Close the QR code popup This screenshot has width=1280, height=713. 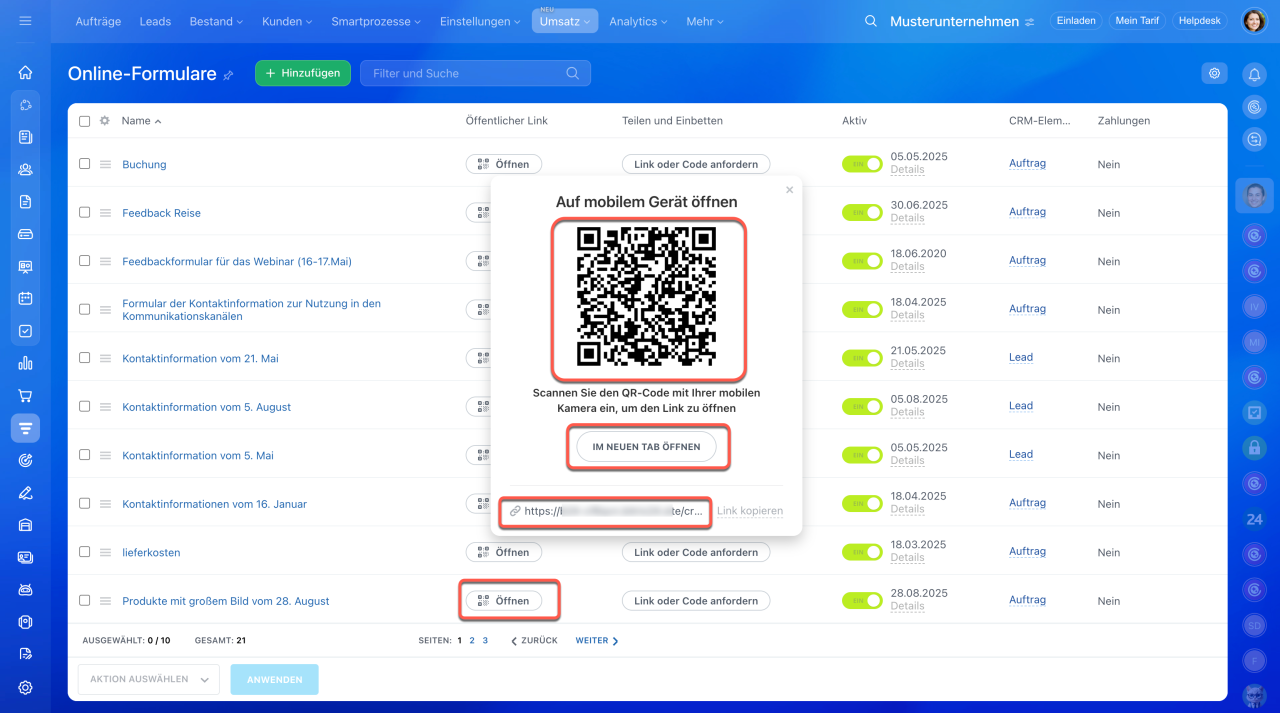[x=789, y=190]
